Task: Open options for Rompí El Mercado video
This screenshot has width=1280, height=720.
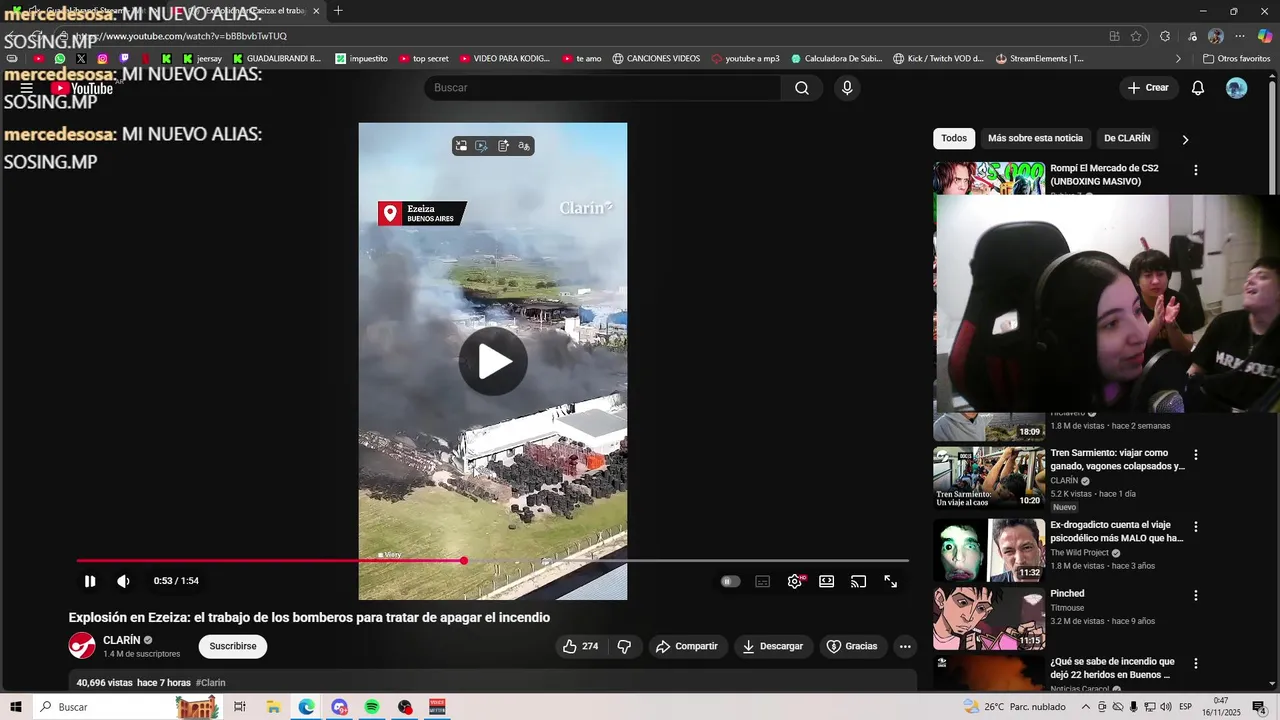Action: 1195,171
